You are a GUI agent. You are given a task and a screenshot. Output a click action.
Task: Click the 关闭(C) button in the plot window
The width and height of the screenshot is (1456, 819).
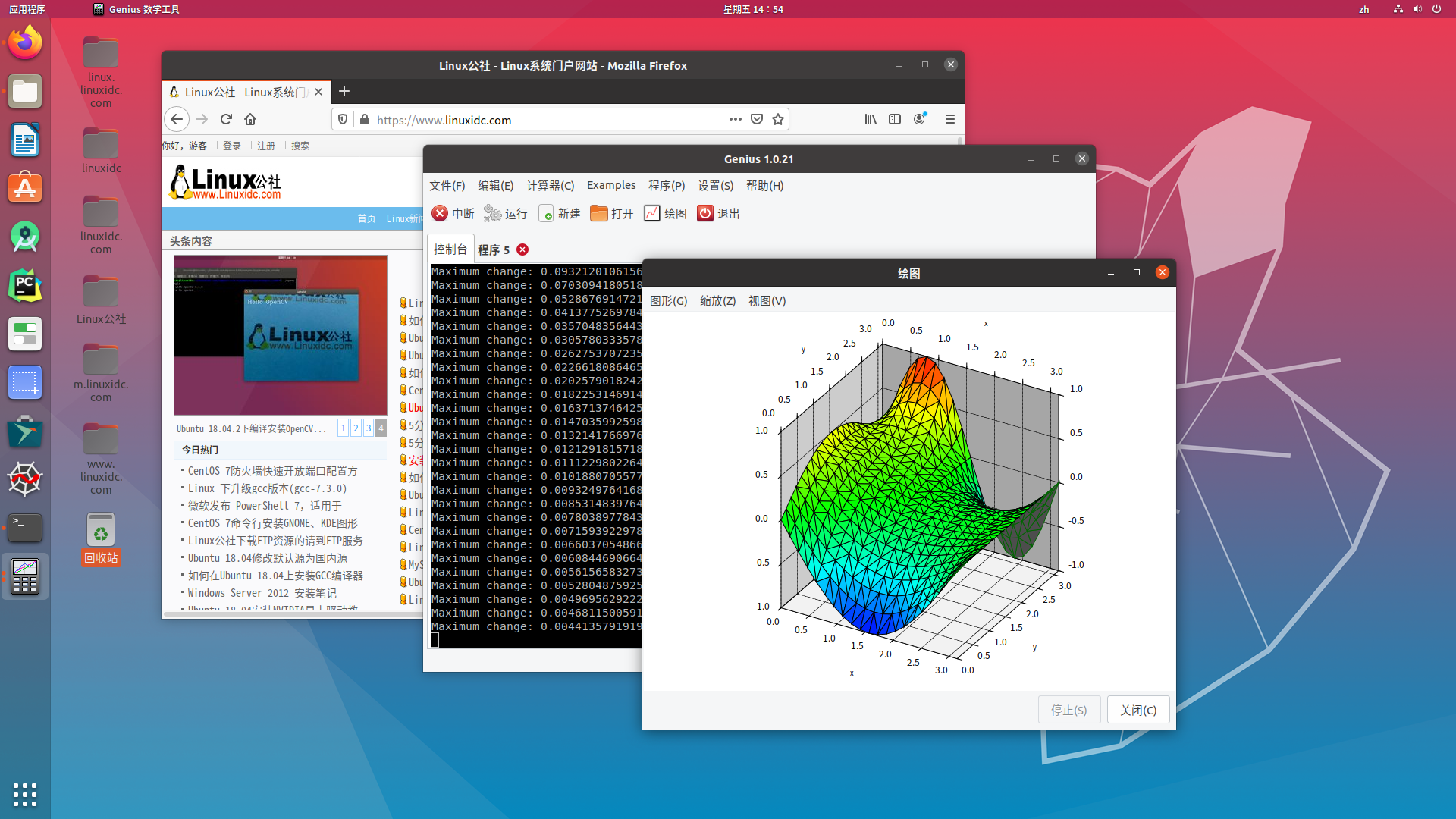1137,709
